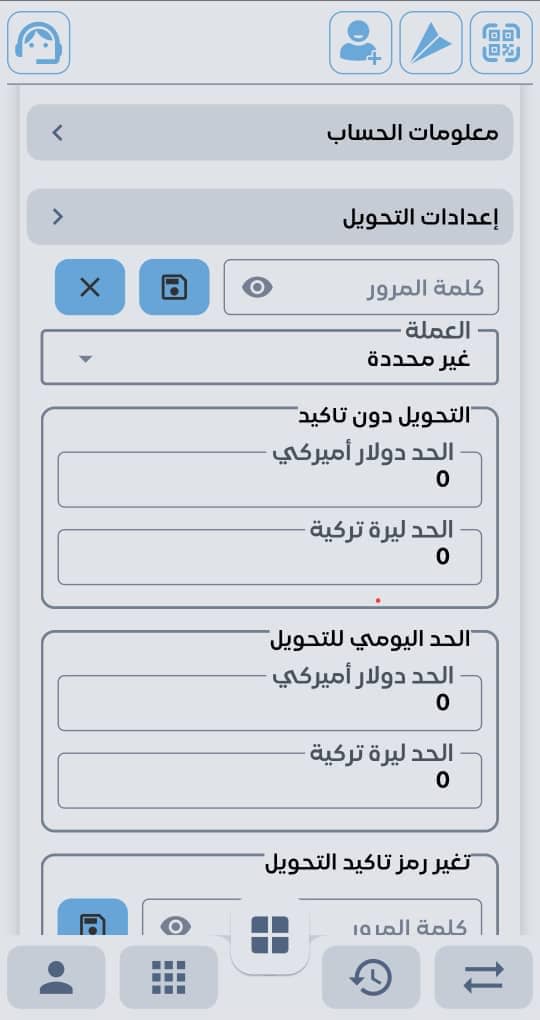
Task: Open the QR code scanner
Action: [501, 42]
